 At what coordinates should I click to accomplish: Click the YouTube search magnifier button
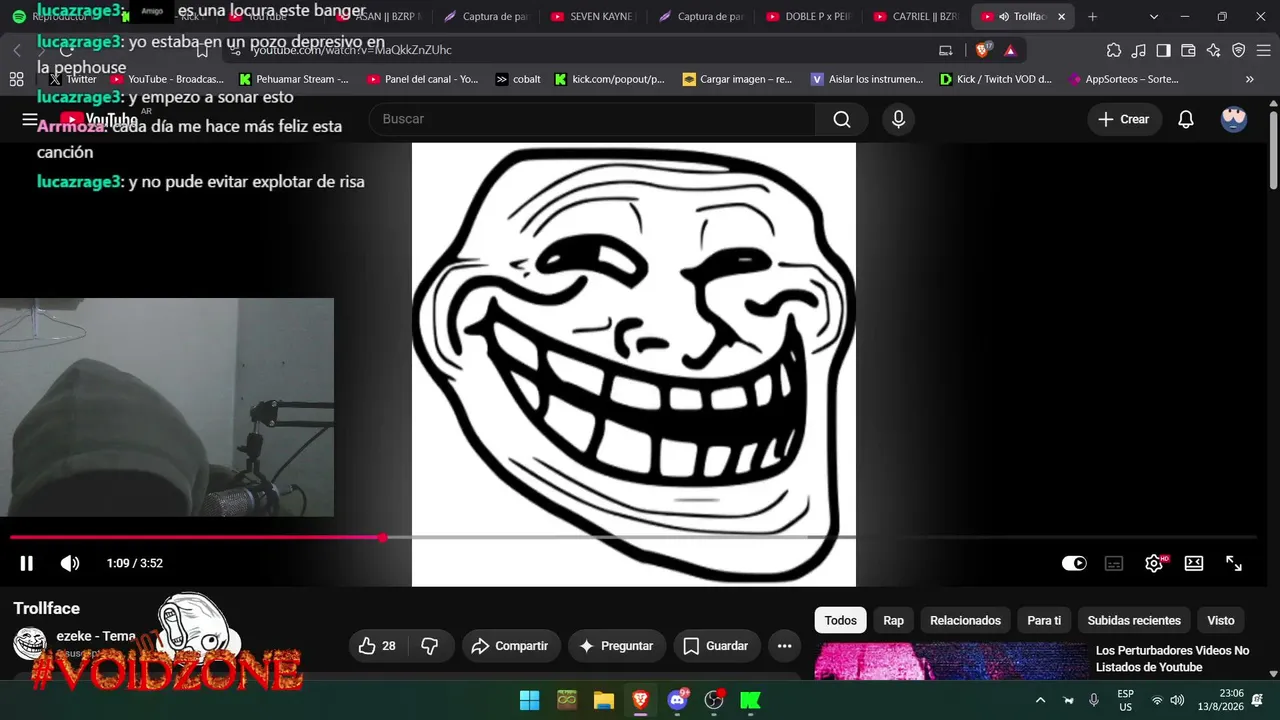pyautogui.click(x=842, y=119)
